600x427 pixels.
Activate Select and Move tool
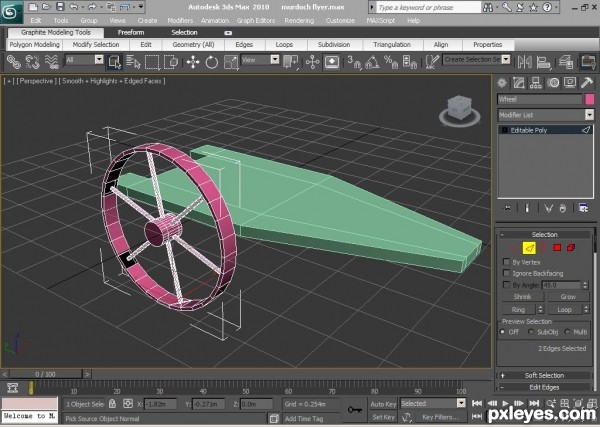(193, 62)
